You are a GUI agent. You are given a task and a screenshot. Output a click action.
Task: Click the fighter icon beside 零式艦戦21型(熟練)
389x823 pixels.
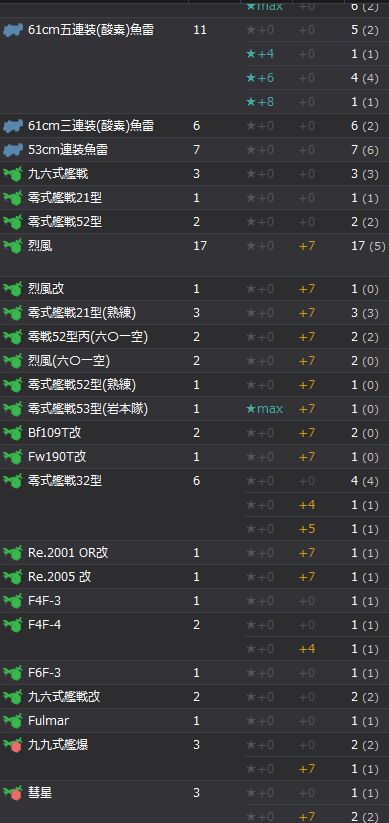[13, 313]
